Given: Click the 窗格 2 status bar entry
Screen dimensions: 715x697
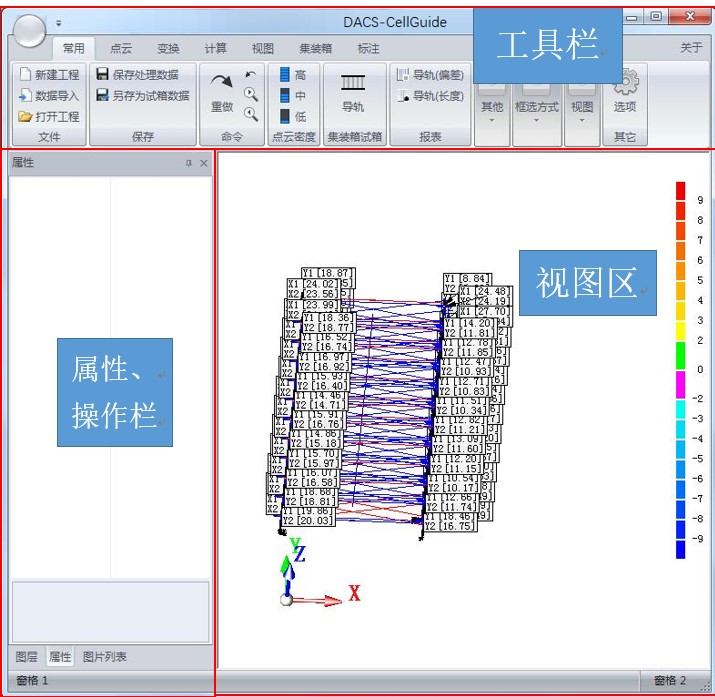Looking at the screenshot, I should pyautogui.click(x=669, y=681).
